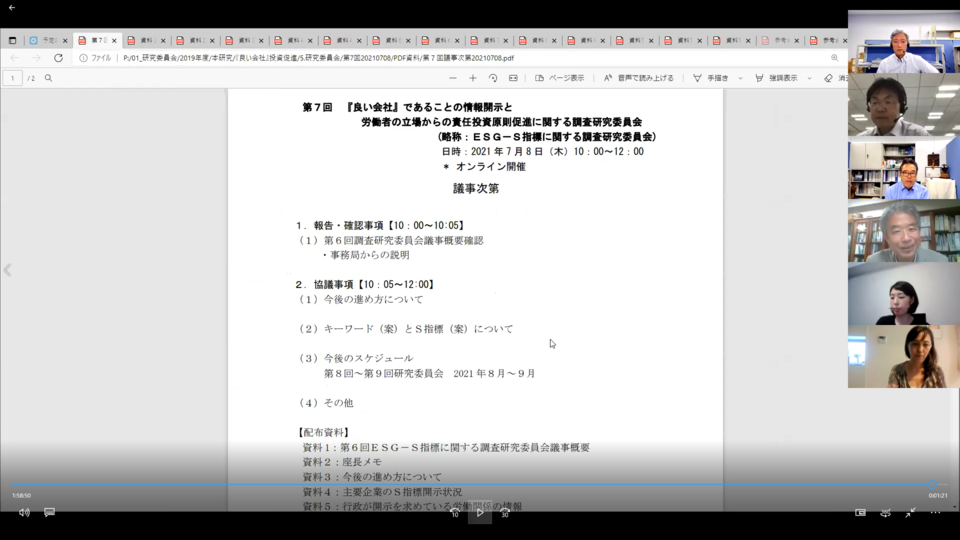The width and height of the screenshot is (960, 540).
Task: Click the elapsed time 1:58:50
Action: (x=21, y=495)
